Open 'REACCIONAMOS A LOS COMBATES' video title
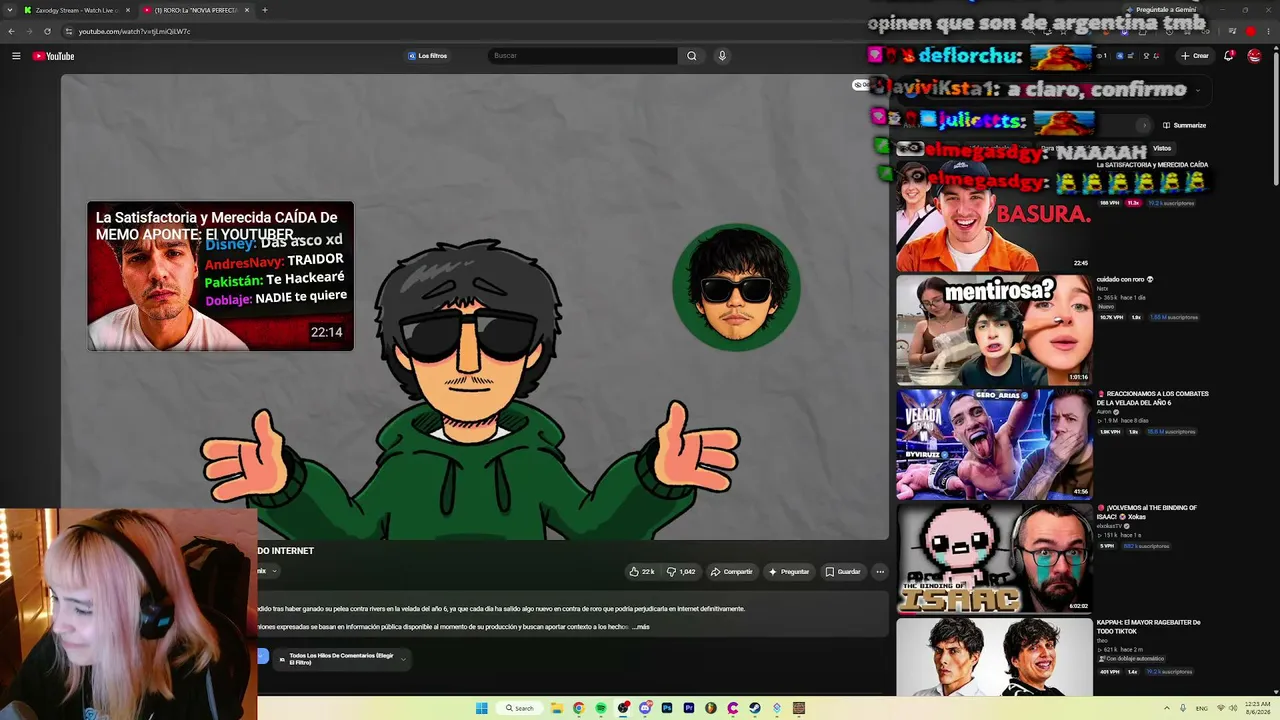The image size is (1280, 720). pyautogui.click(x=1153, y=398)
